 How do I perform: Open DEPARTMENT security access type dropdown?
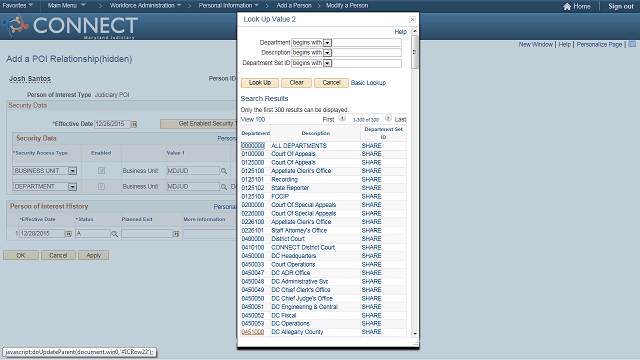pos(72,187)
